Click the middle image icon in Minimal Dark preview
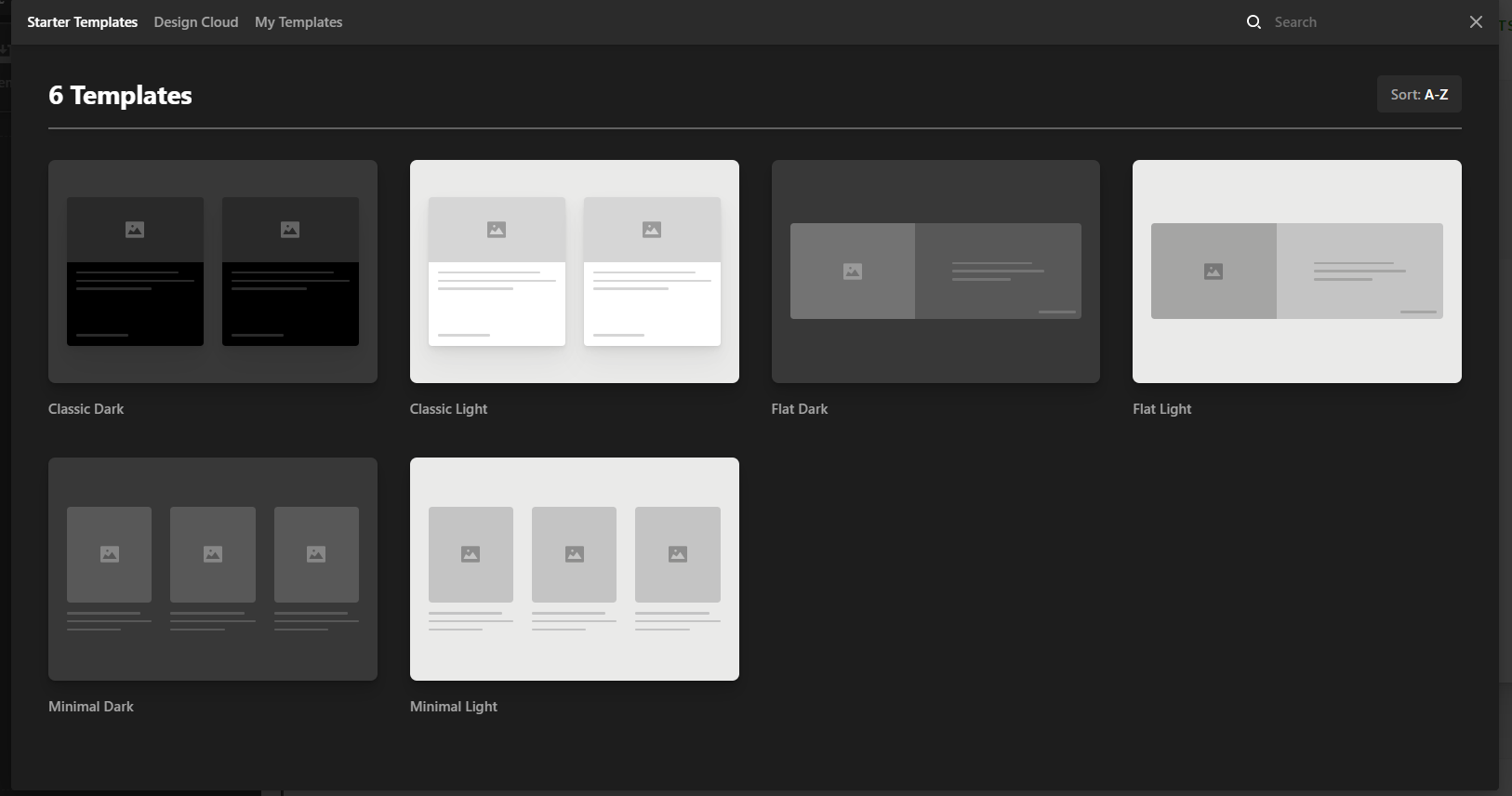The height and width of the screenshot is (796, 1512). tap(213, 554)
